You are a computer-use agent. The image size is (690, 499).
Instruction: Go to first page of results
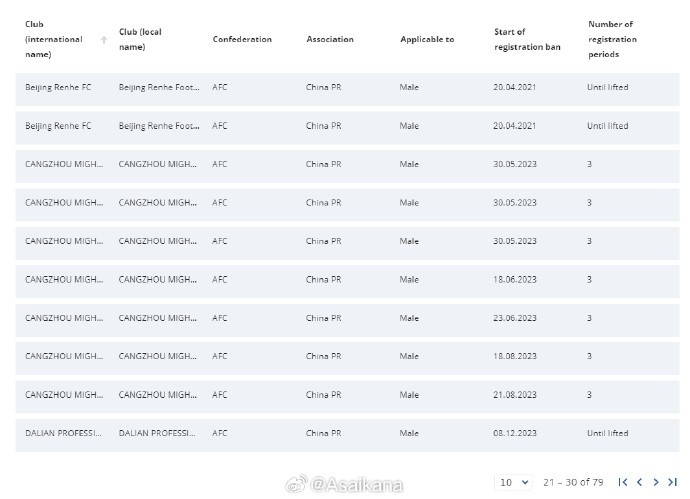click(623, 483)
